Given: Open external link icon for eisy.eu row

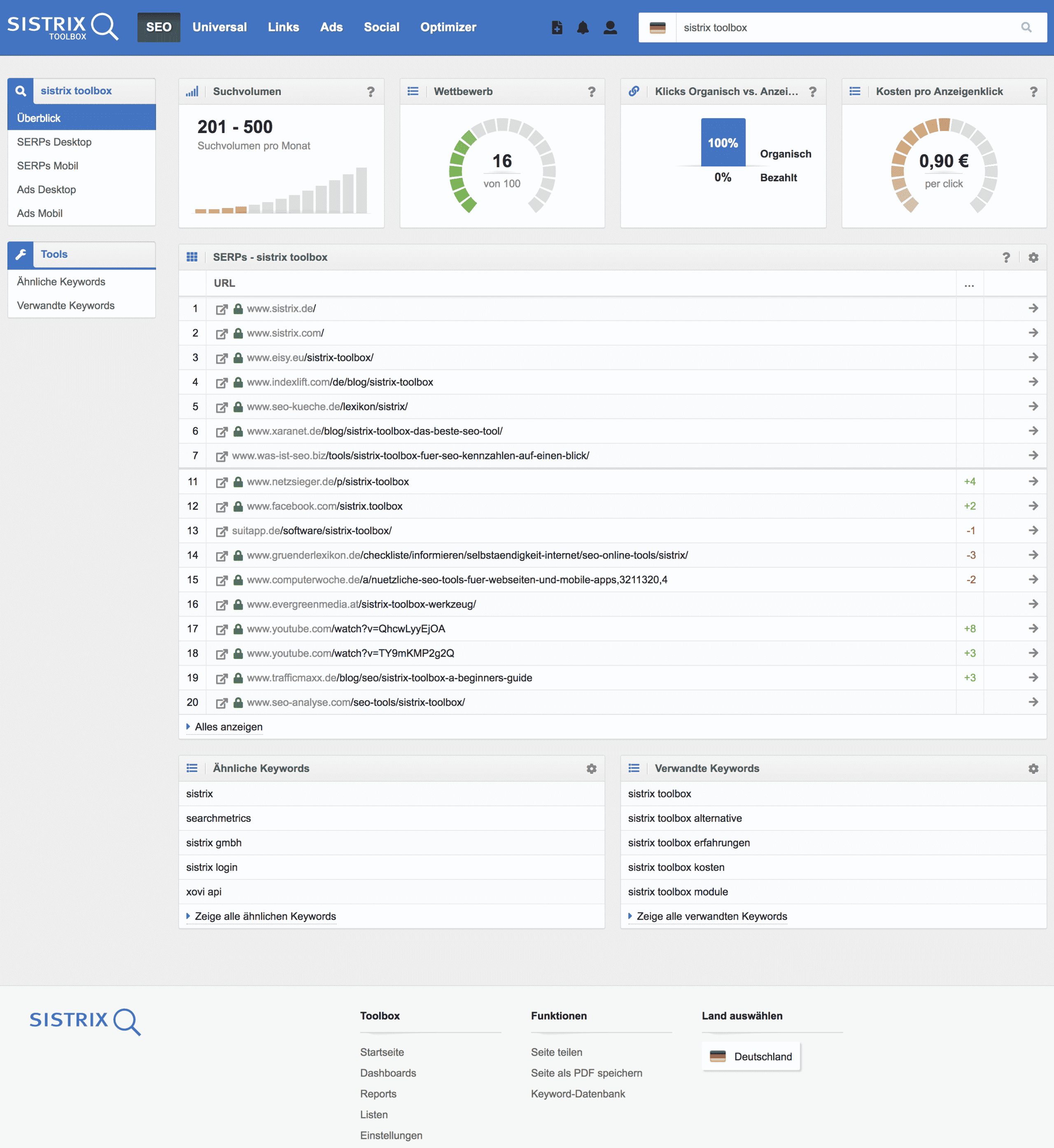Looking at the screenshot, I should (x=221, y=358).
